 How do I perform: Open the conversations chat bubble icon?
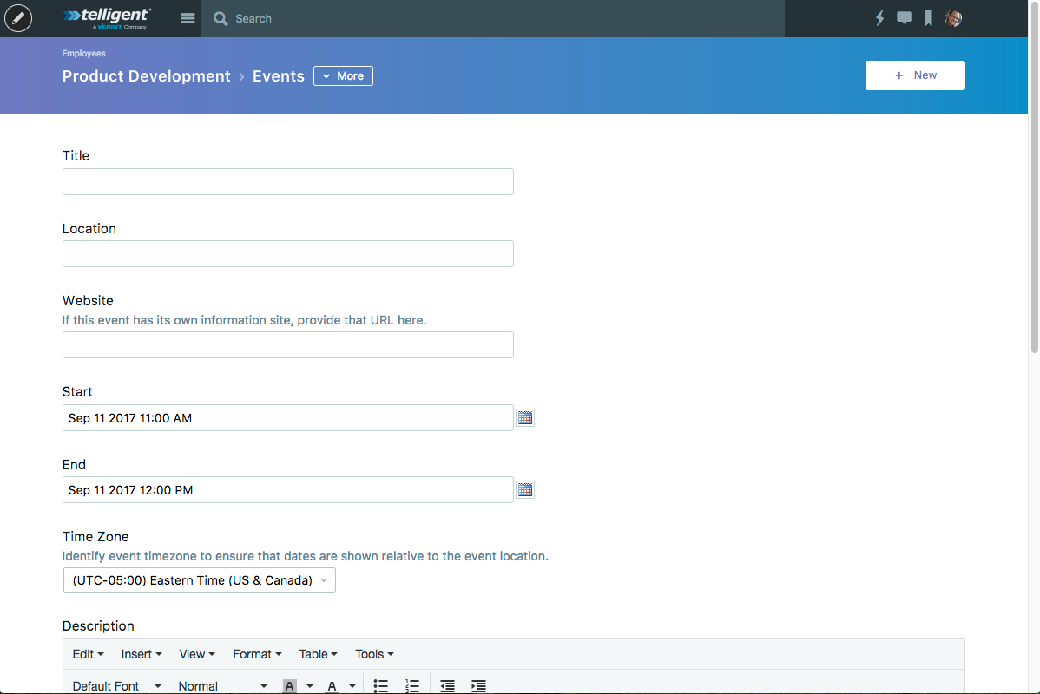[904, 18]
